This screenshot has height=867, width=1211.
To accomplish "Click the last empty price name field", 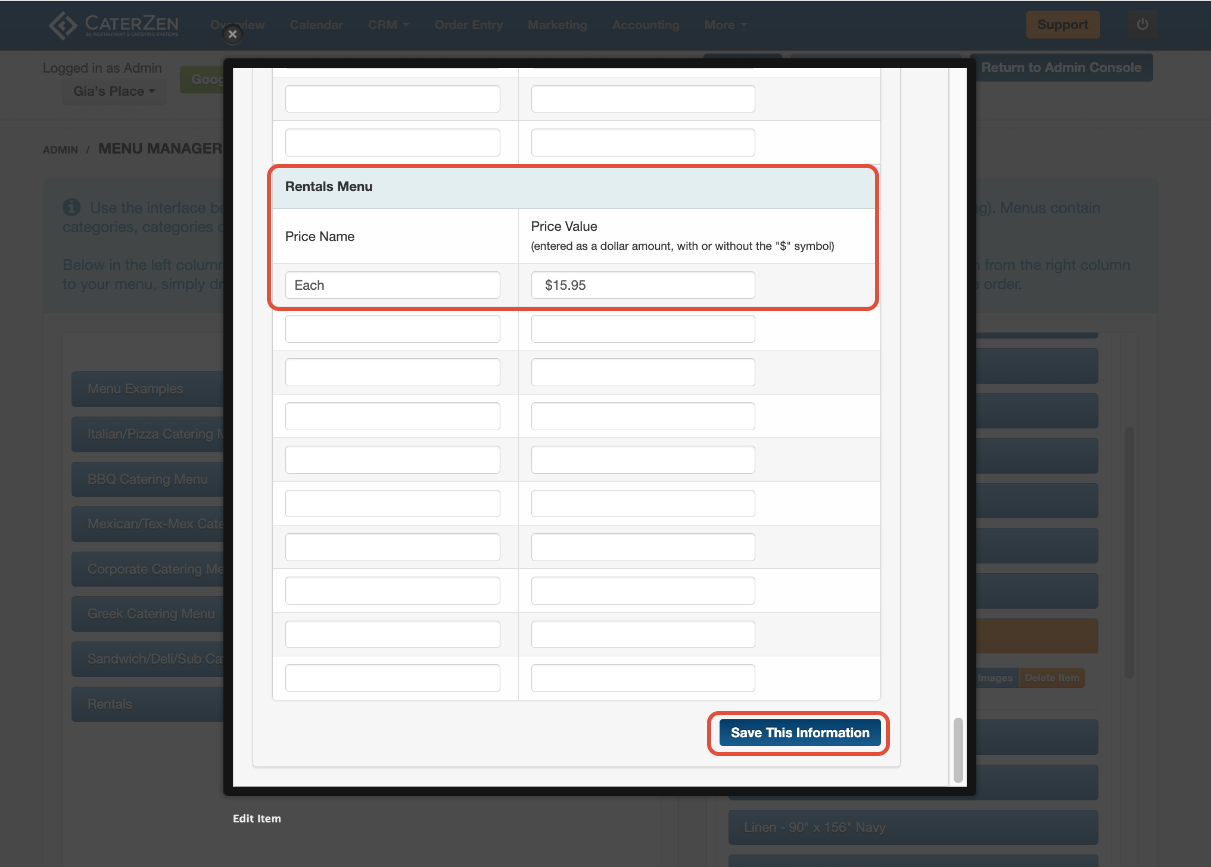I will point(393,678).
